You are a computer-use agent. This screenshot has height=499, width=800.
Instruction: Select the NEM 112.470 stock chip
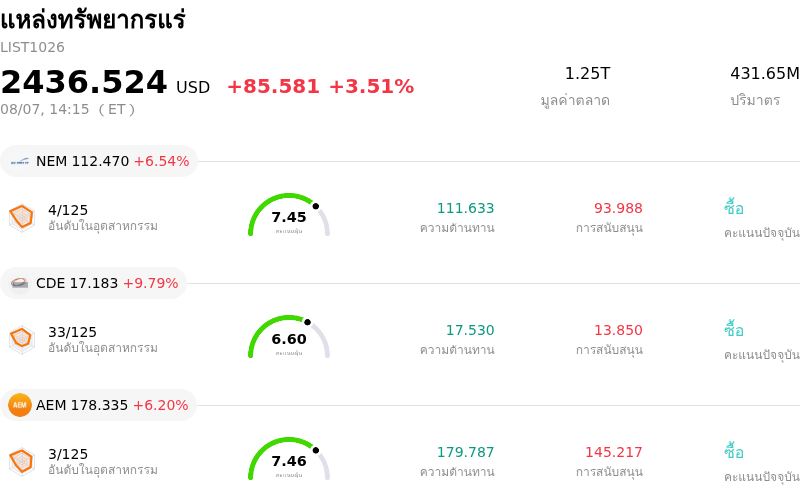point(99,161)
